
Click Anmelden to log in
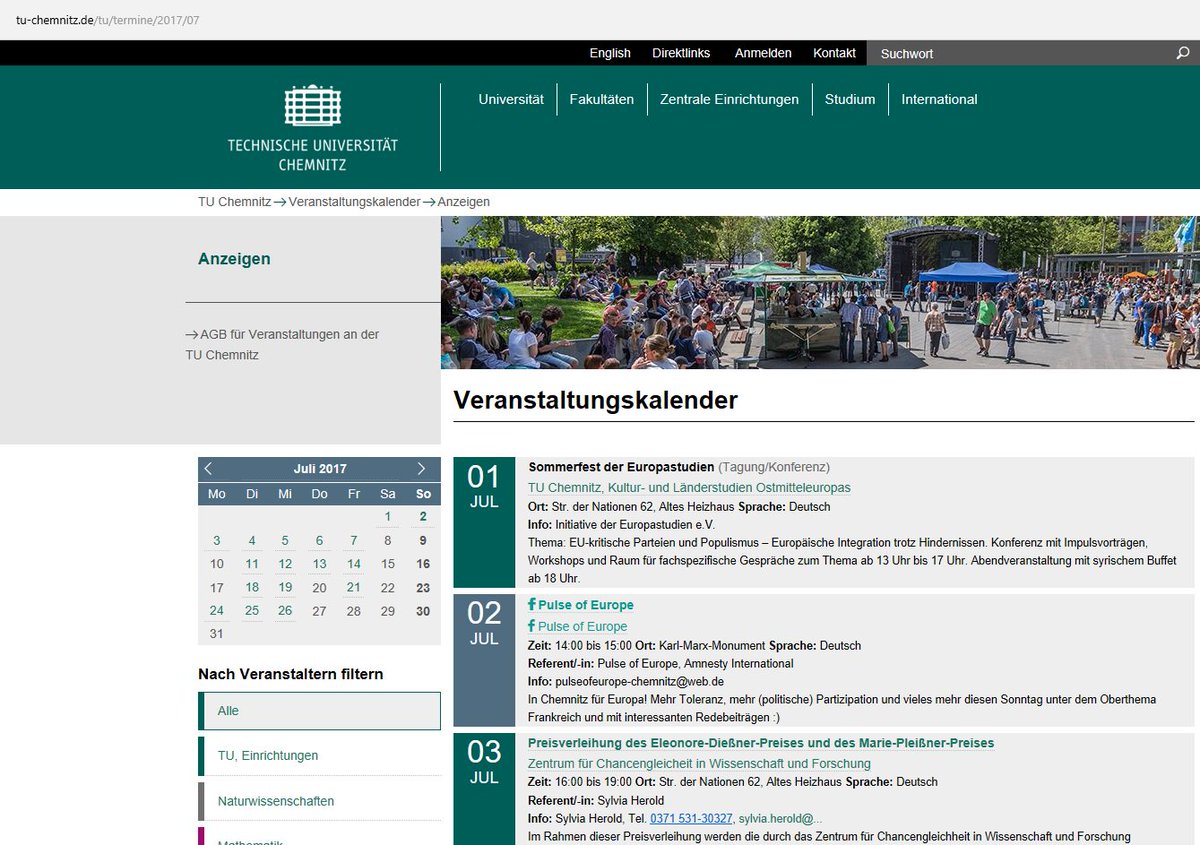tap(763, 53)
